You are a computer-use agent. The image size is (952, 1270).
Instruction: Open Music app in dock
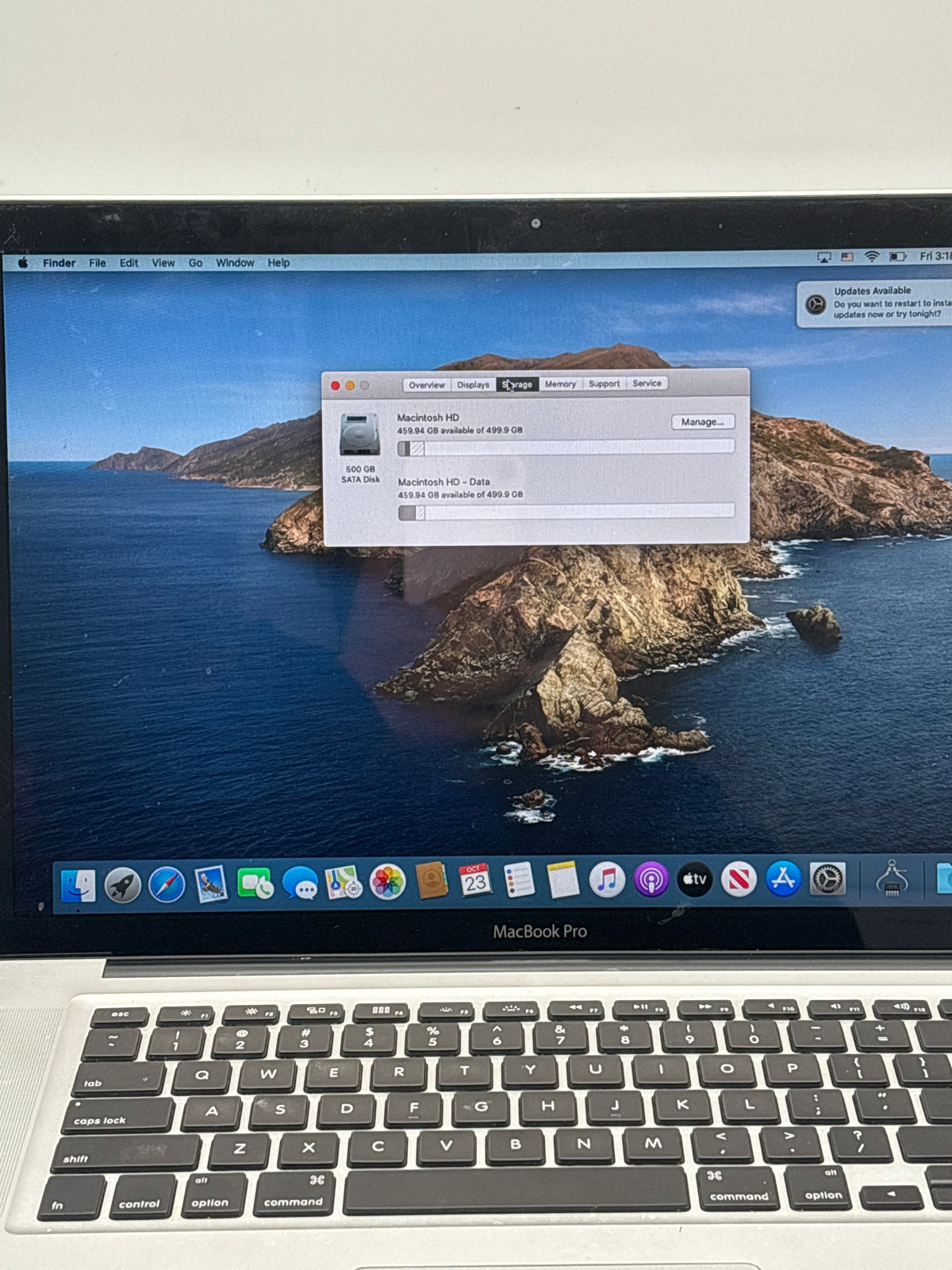pyautogui.click(x=607, y=879)
